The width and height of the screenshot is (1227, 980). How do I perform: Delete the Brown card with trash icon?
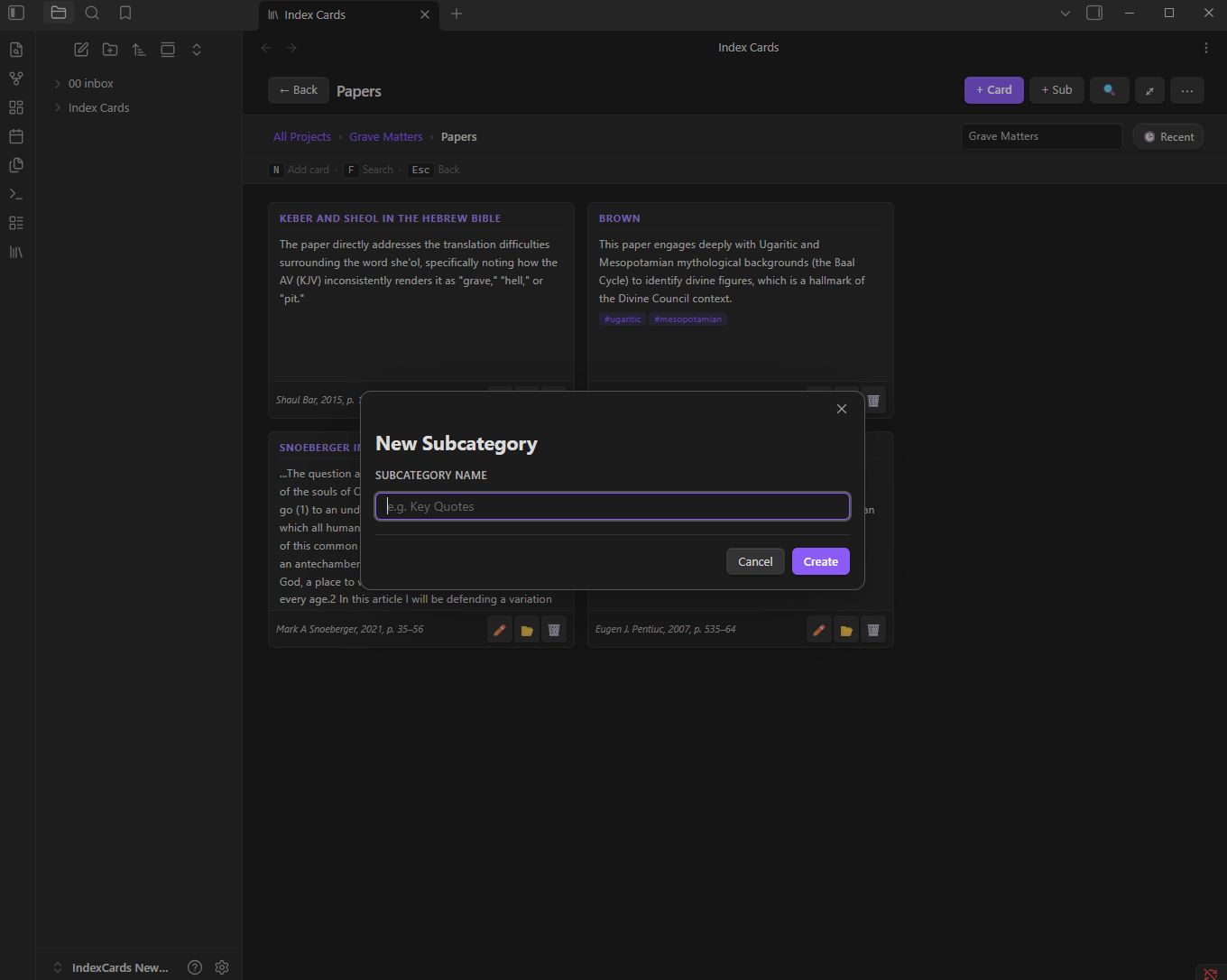[873, 401]
